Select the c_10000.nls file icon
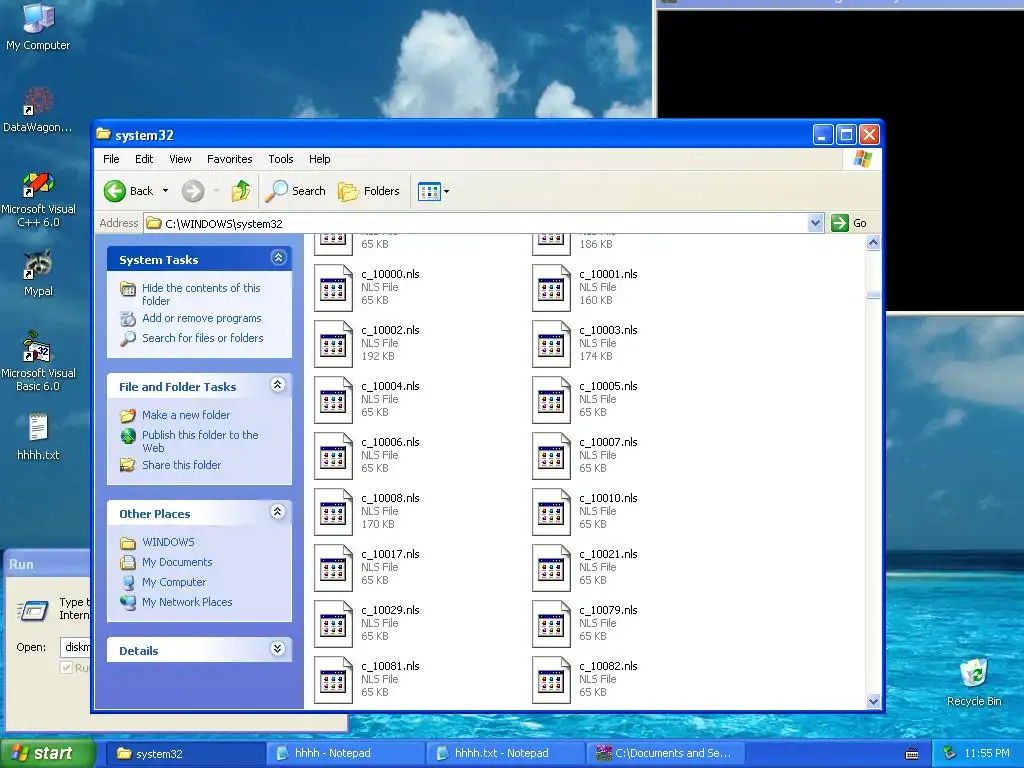The width and height of the screenshot is (1024, 768). click(333, 288)
